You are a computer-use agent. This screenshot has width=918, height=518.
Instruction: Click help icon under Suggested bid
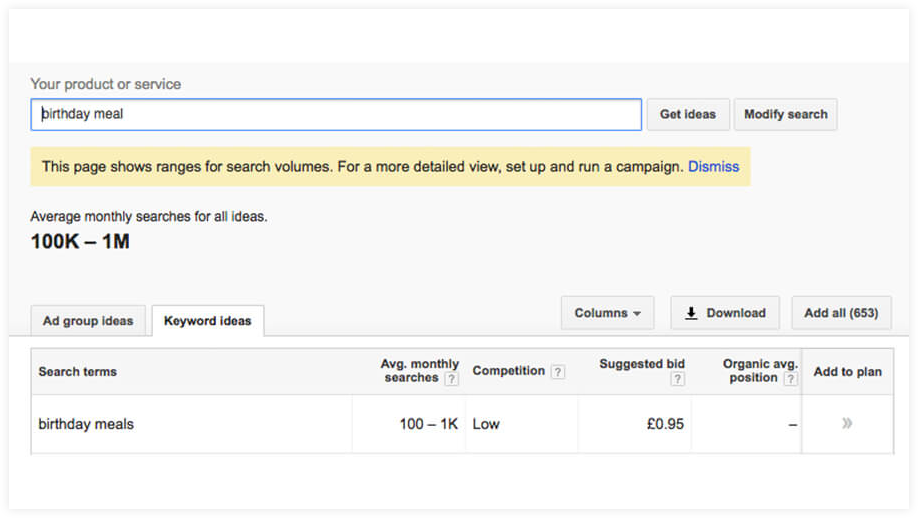point(677,379)
